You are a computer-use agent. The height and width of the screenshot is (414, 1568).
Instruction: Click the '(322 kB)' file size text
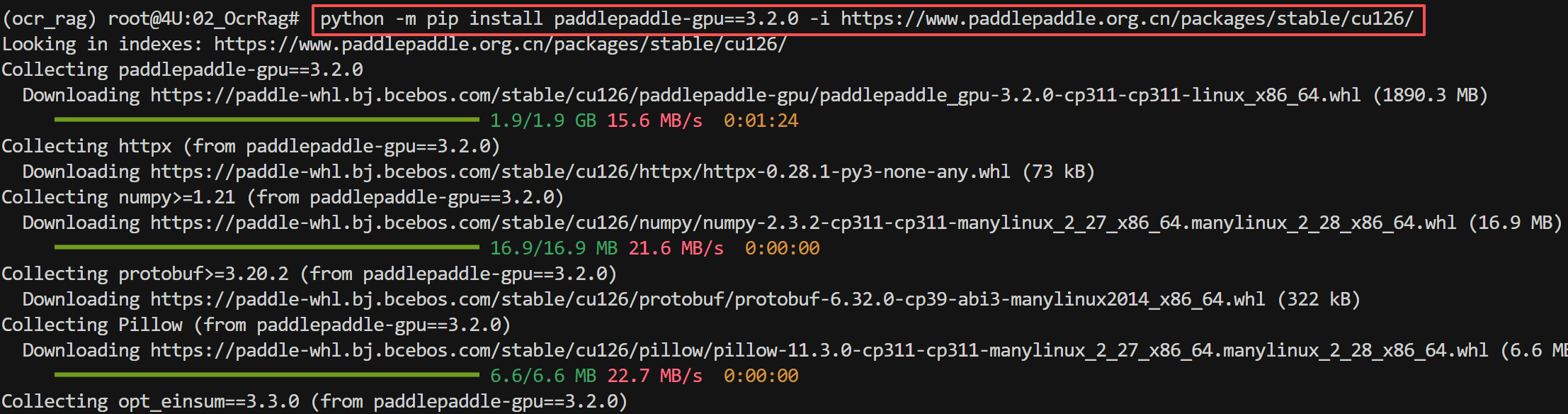point(1319,300)
